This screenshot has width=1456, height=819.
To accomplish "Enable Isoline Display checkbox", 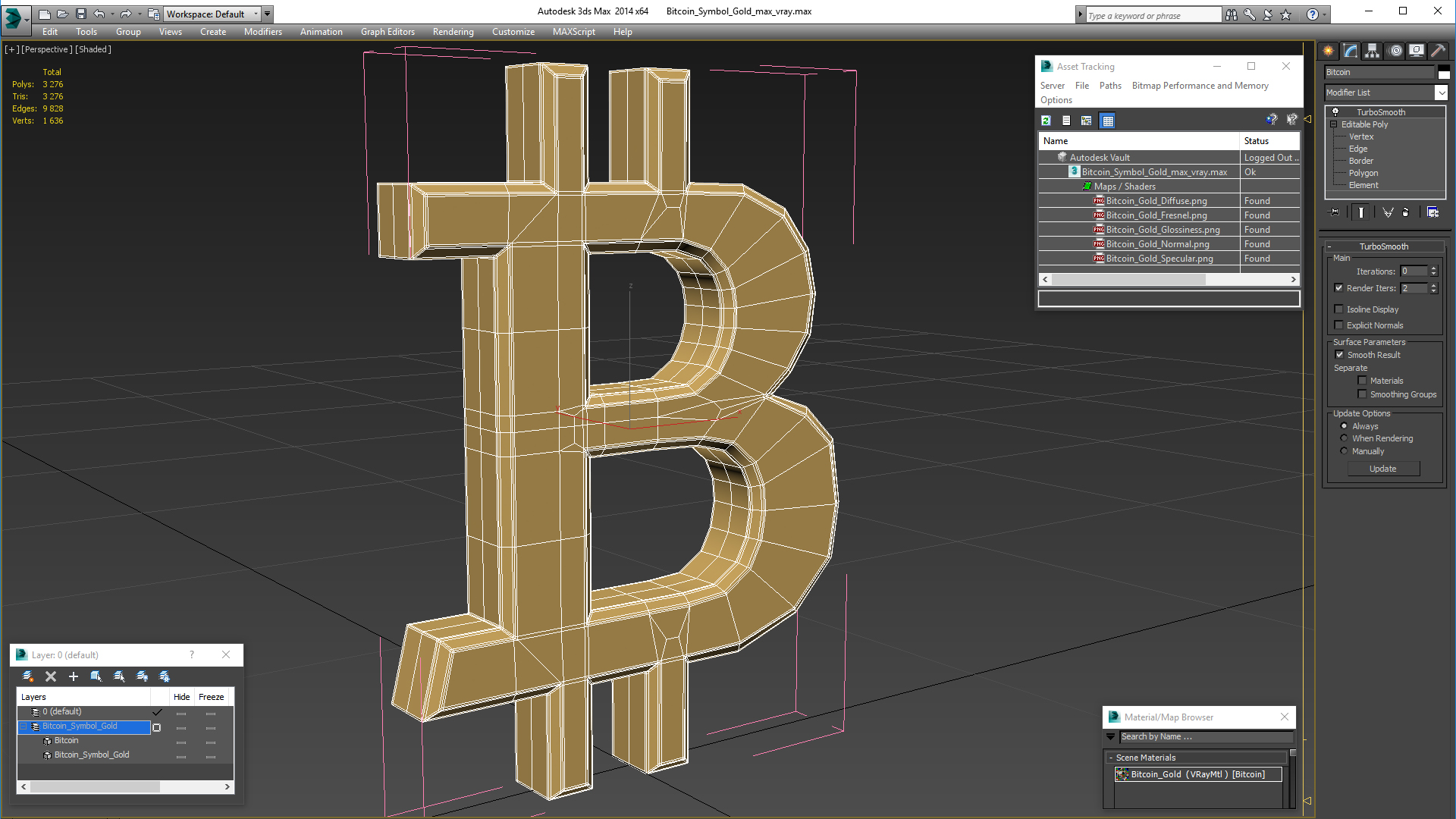I will coord(1339,309).
